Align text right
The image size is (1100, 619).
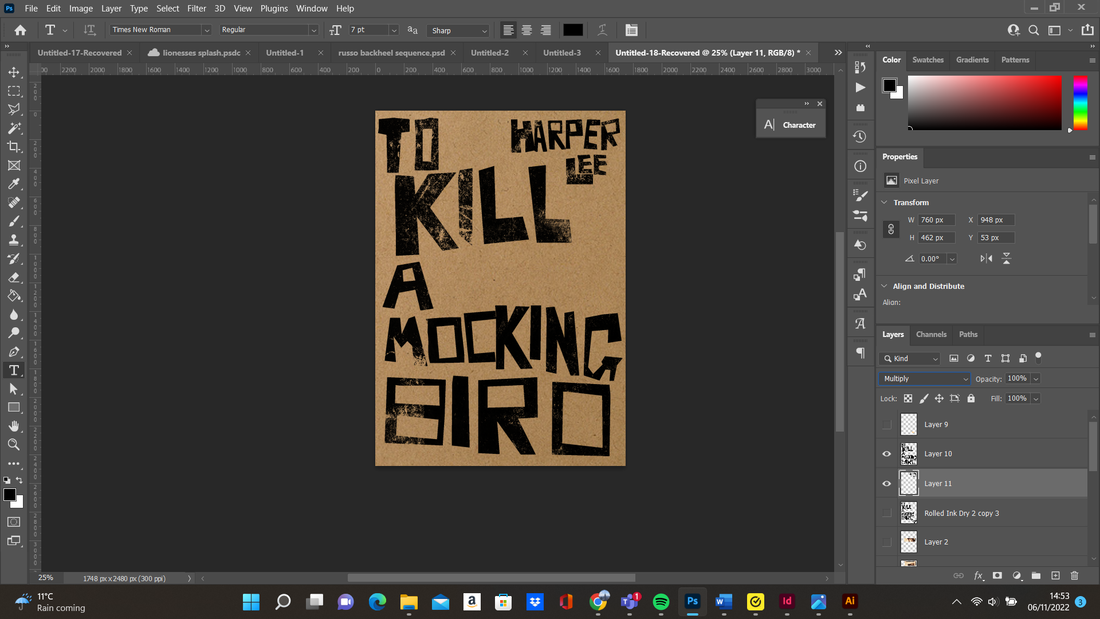pos(545,30)
